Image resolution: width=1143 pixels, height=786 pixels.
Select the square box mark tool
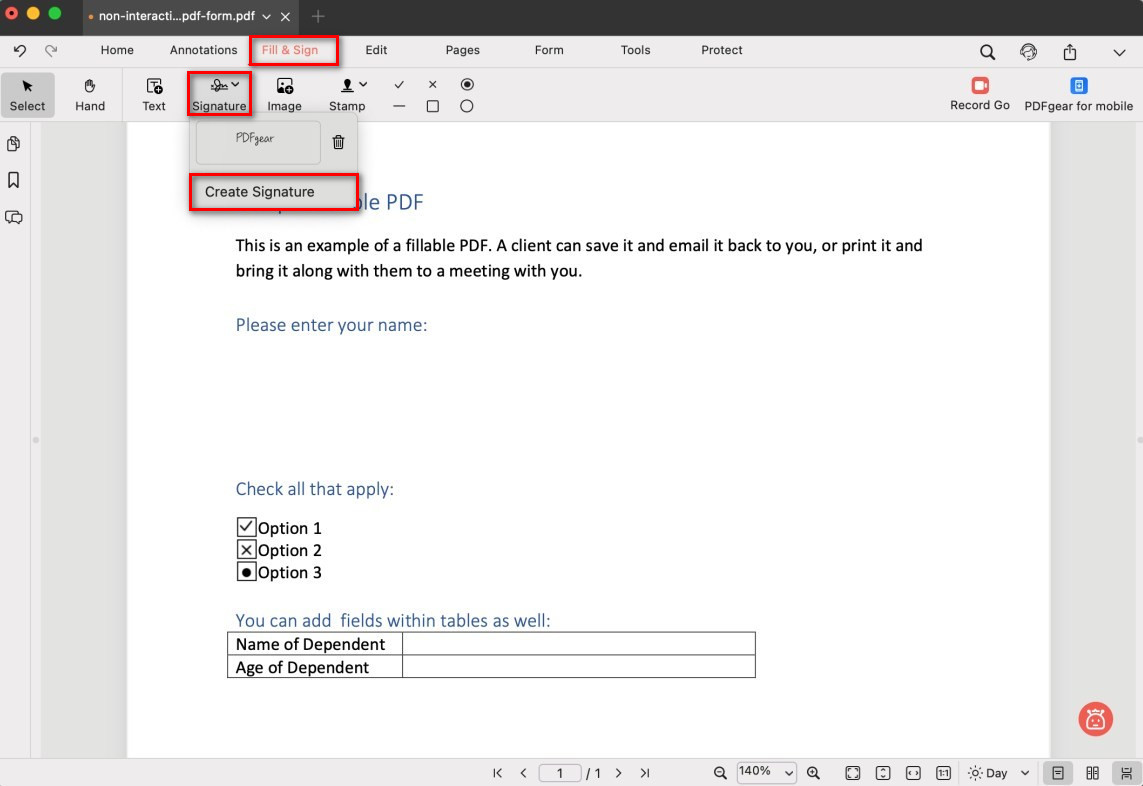pos(433,106)
